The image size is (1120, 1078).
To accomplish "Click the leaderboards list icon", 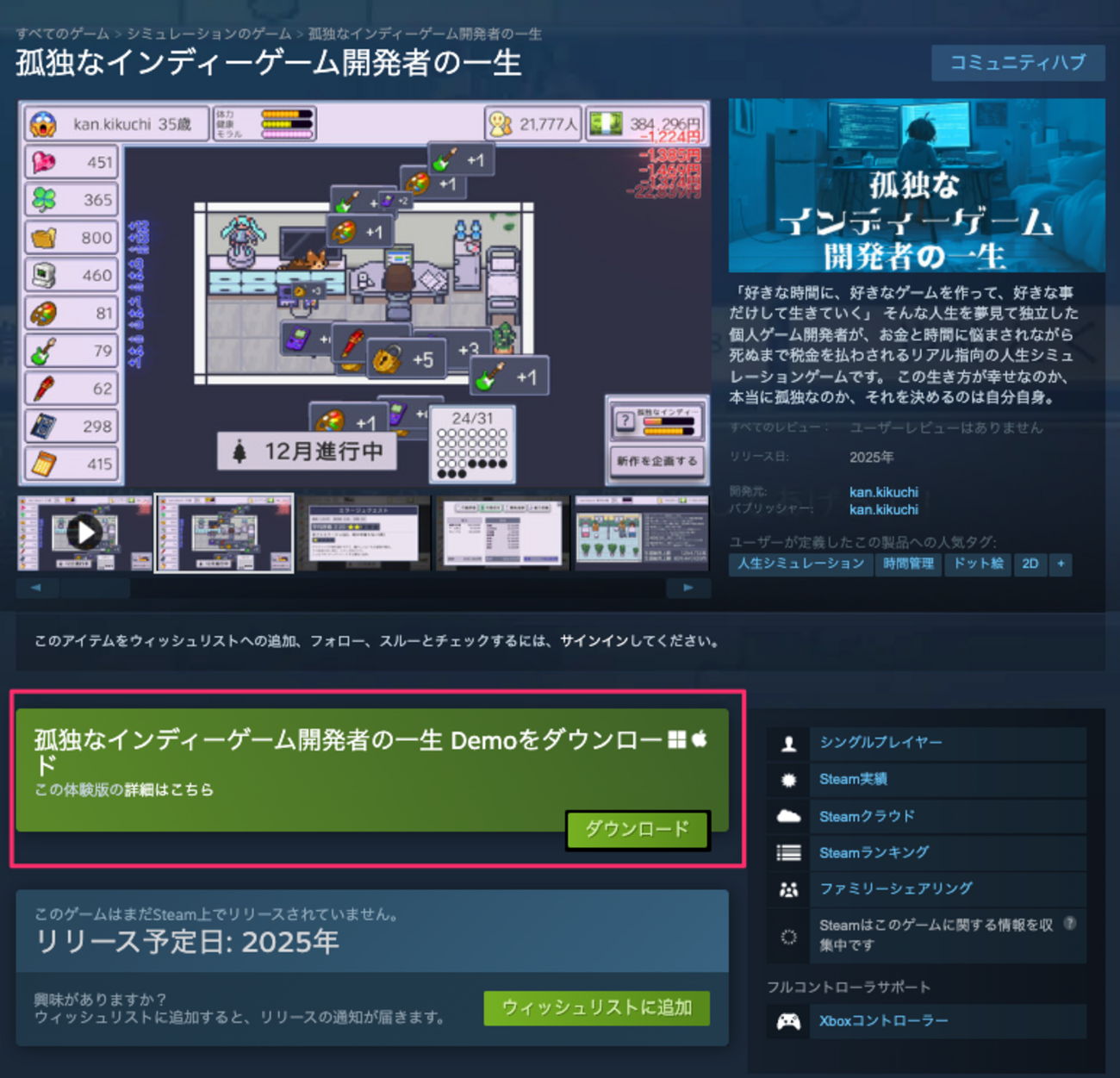I will [788, 853].
